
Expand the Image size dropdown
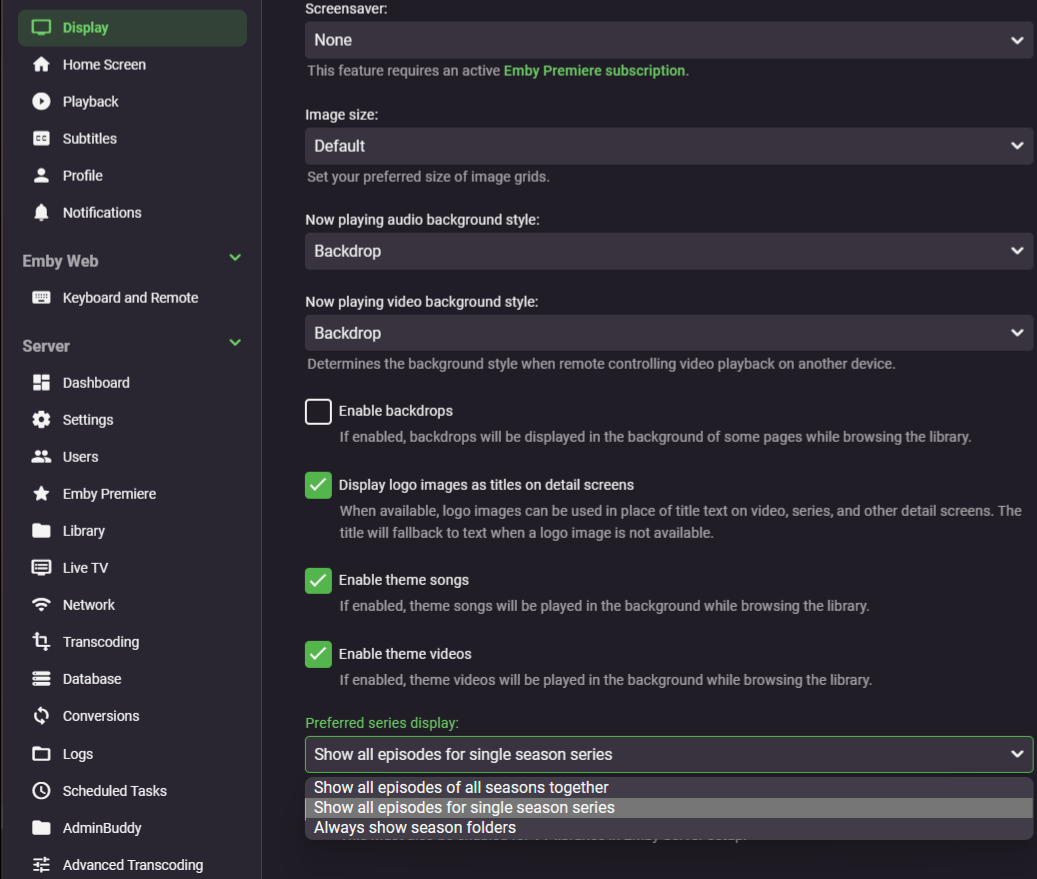[668, 146]
